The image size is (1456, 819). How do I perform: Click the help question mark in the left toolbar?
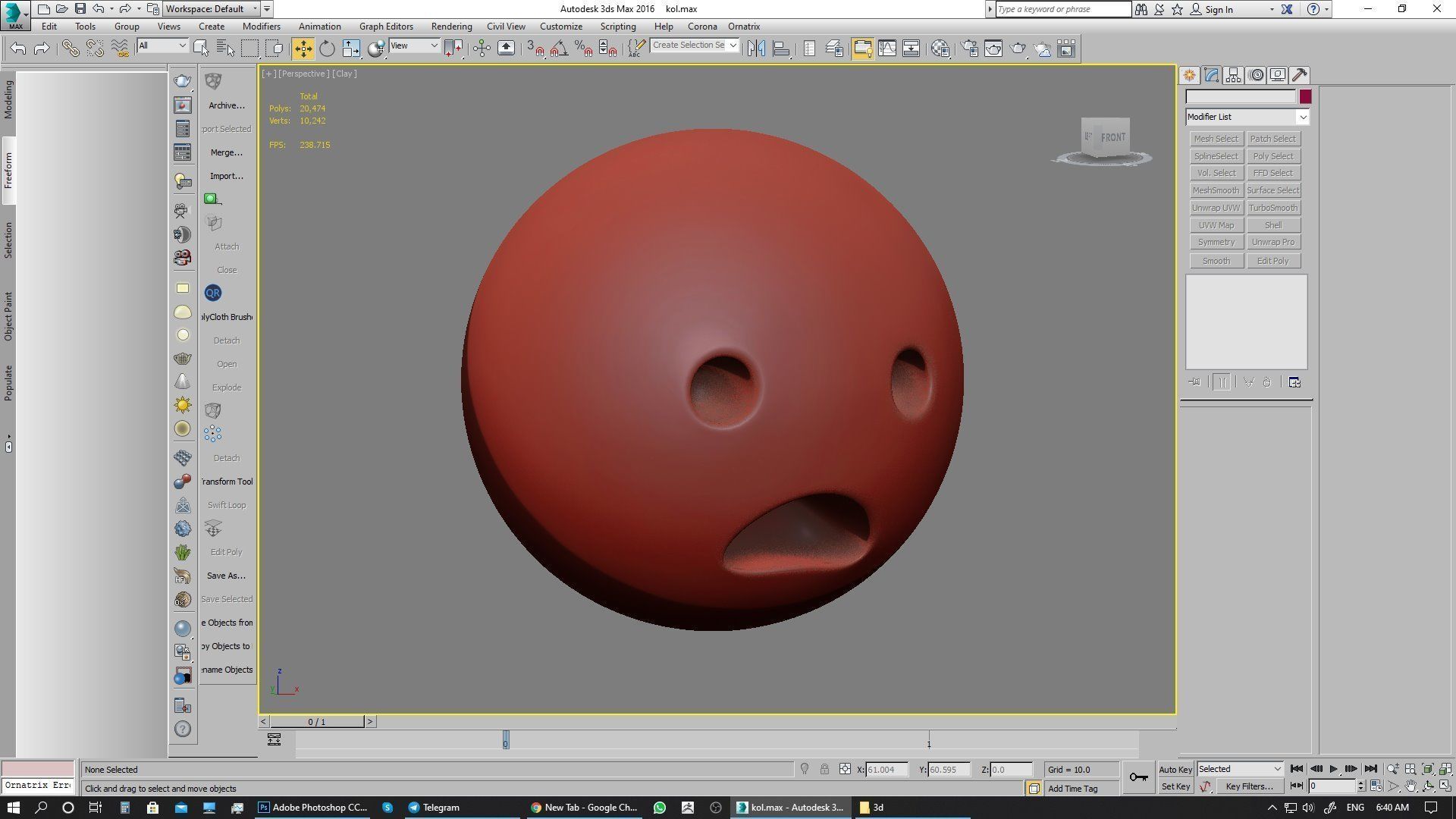point(183,729)
